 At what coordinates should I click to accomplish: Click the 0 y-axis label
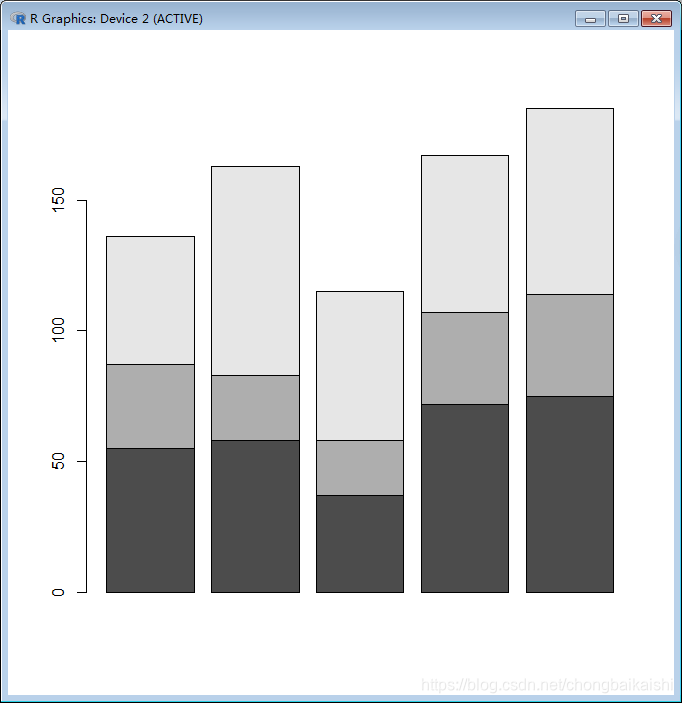click(58, 592)
